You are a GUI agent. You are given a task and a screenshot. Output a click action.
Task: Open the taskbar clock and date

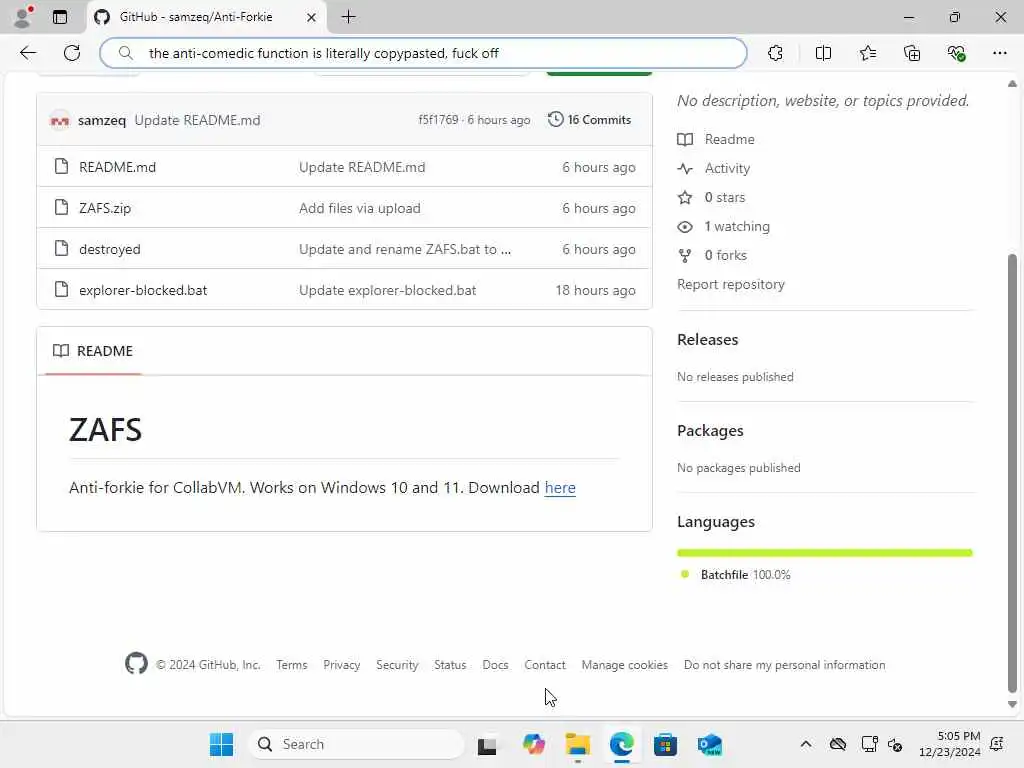[950, 744]
